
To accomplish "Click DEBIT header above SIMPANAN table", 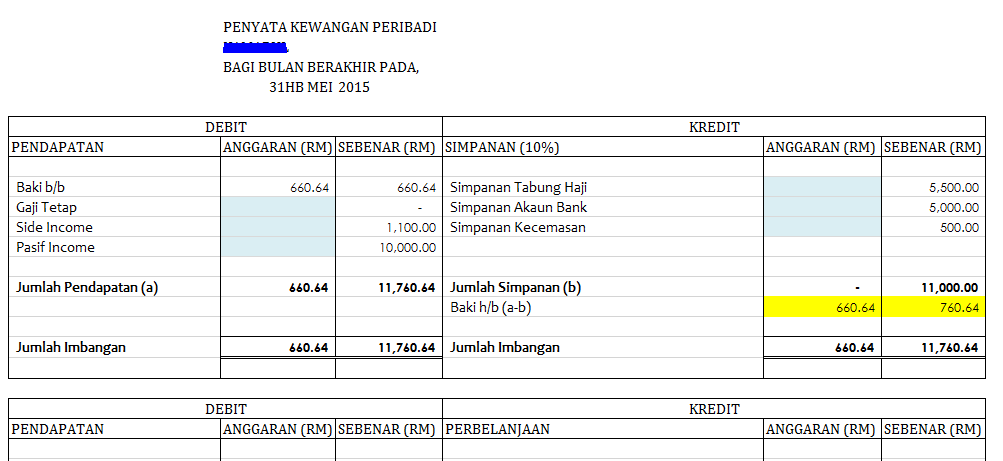I will pyautogui.click(x=225, y=127).
